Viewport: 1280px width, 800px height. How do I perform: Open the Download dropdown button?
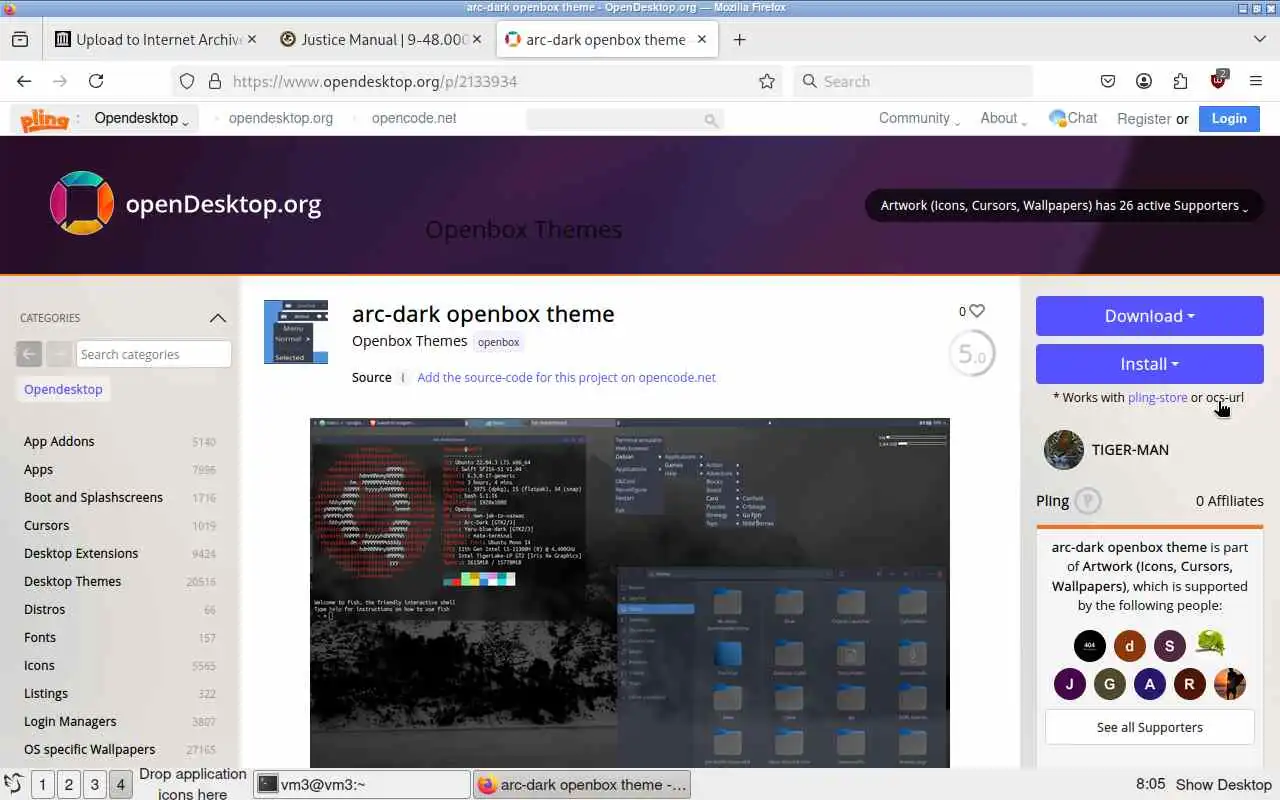point(1150,316)
